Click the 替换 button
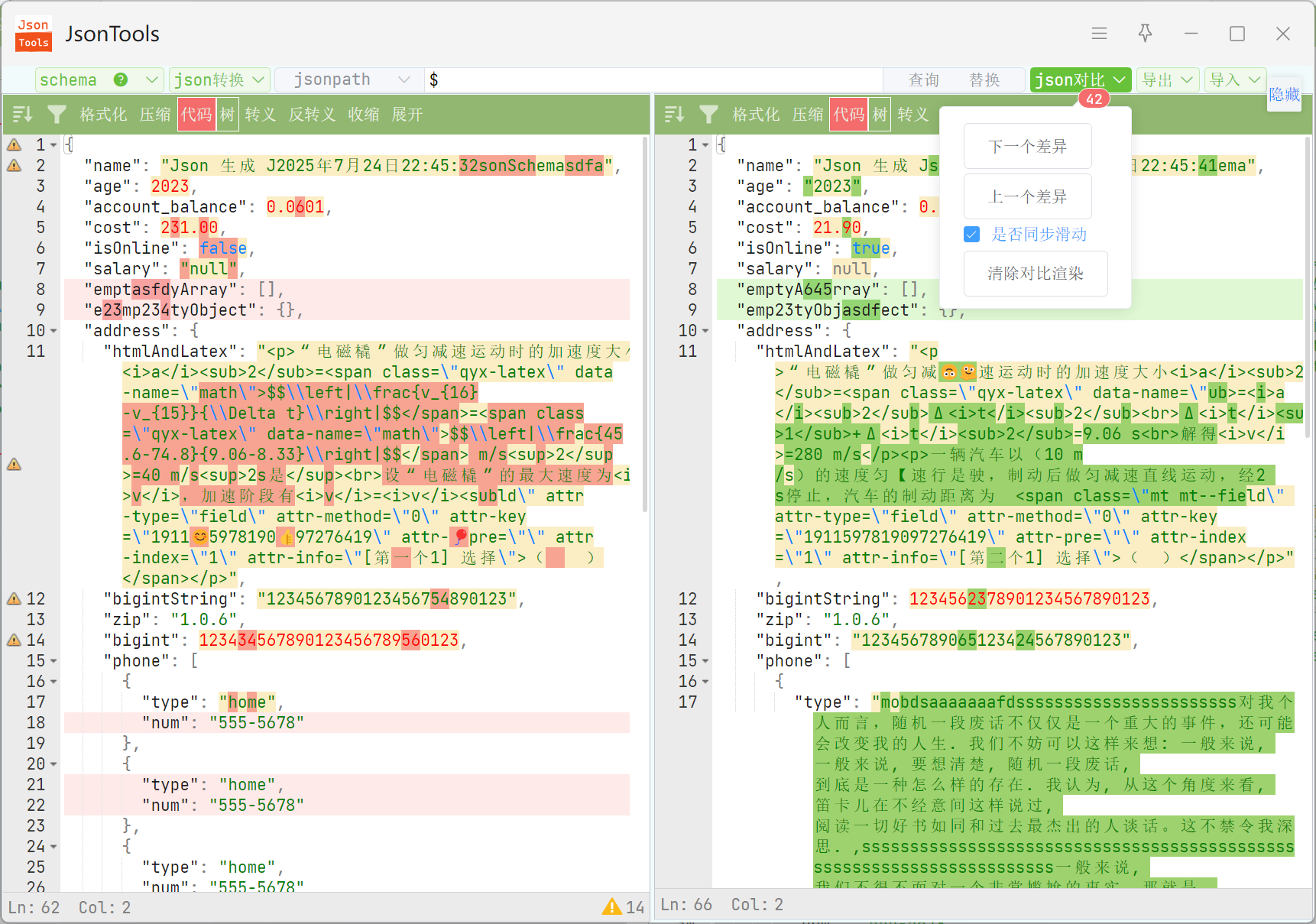 984,79
